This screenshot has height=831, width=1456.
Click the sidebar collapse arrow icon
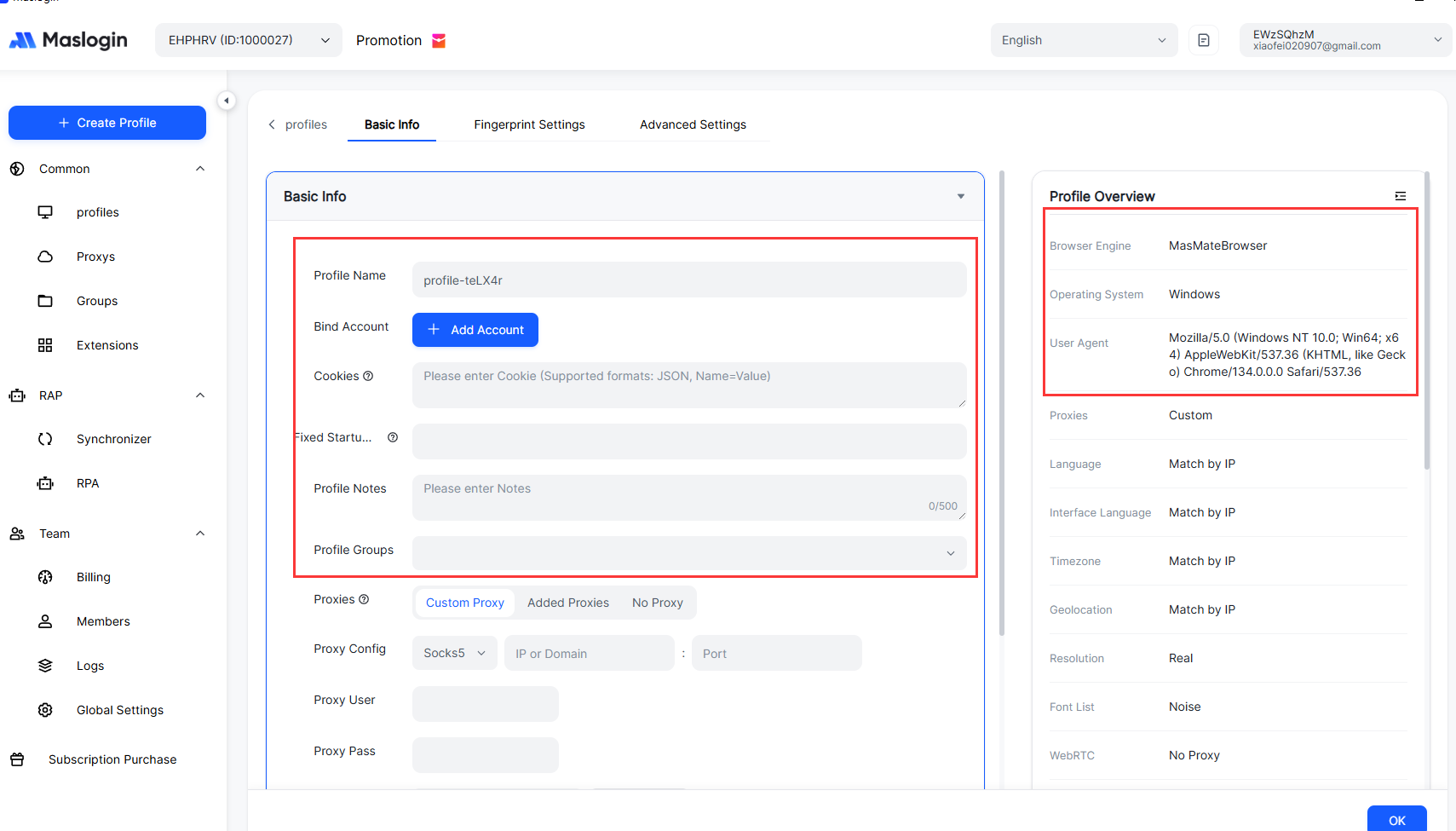pos(227,101)
